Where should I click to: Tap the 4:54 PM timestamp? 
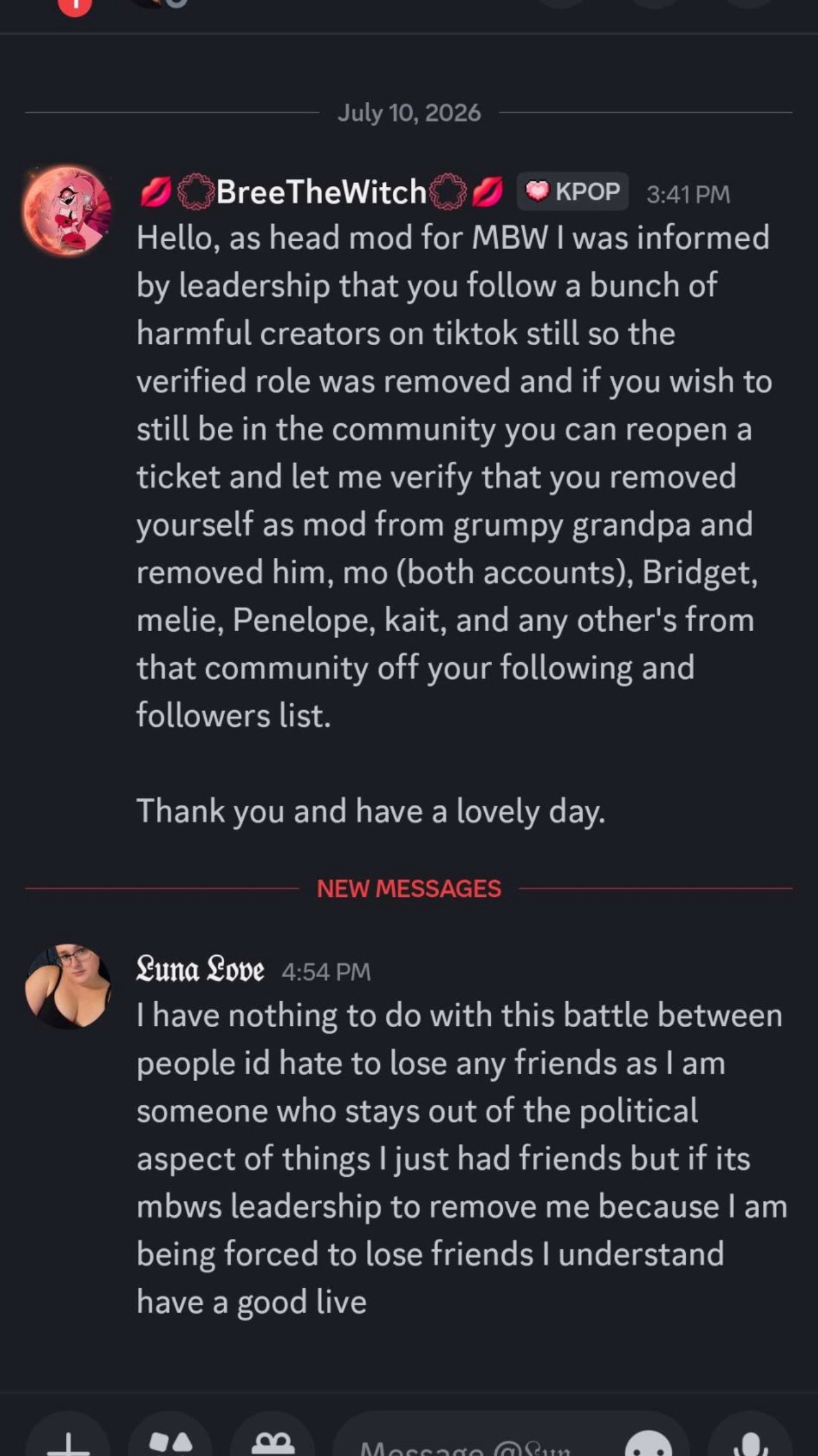pyautogui.click(x=326, y=971)
